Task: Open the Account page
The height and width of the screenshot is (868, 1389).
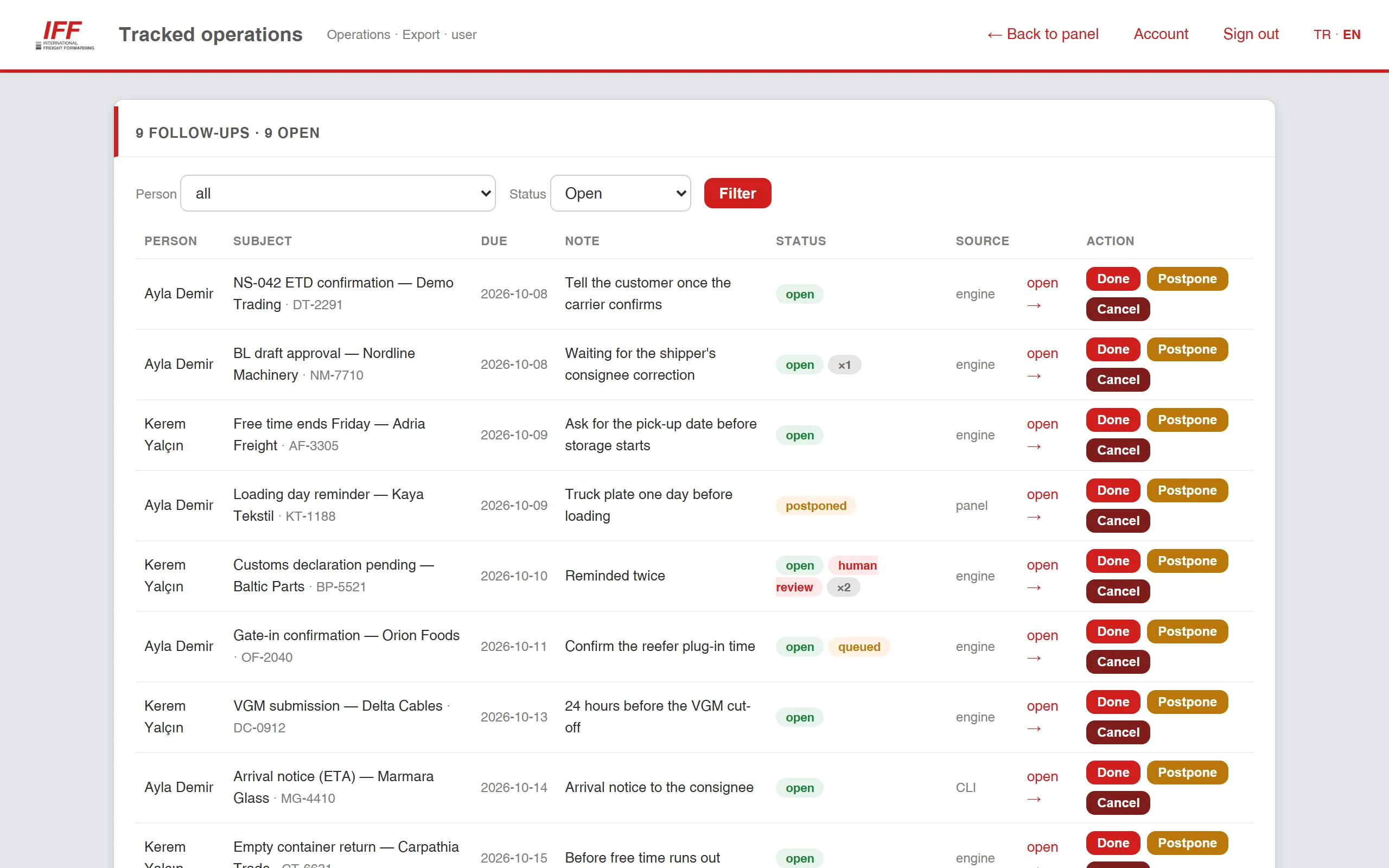Action: 1161,34
